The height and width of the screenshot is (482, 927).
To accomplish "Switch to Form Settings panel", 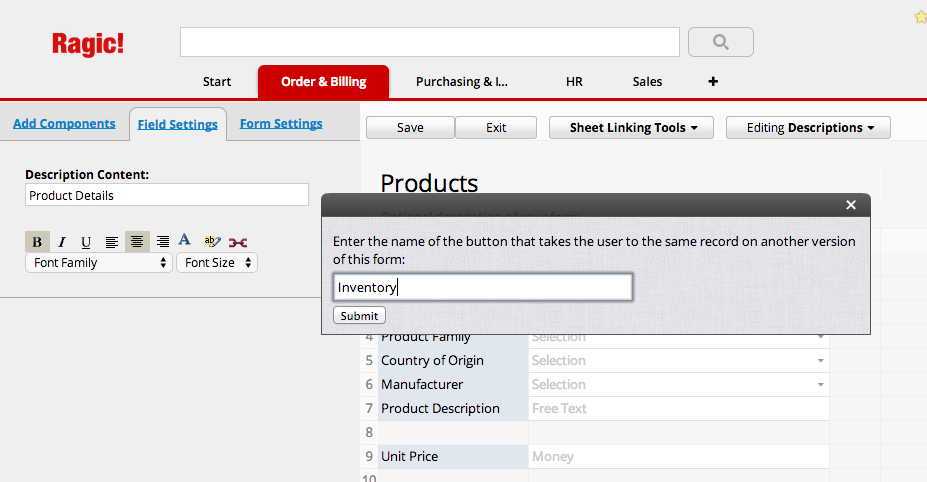I will pos(281,124).
